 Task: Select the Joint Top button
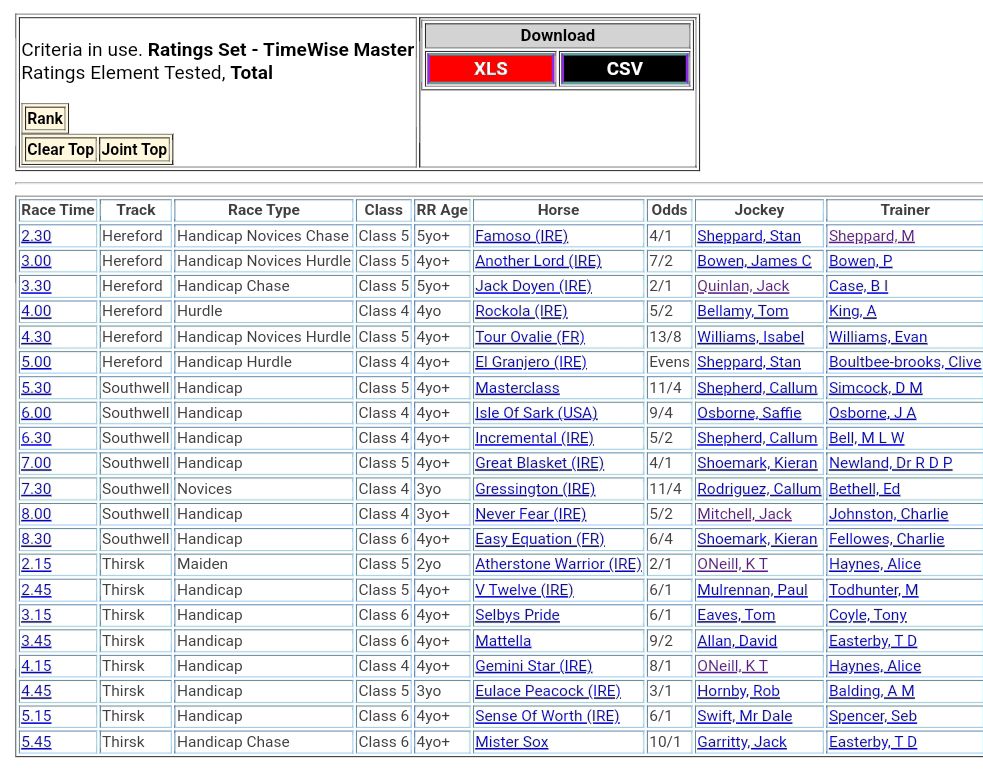click(134, 150)
